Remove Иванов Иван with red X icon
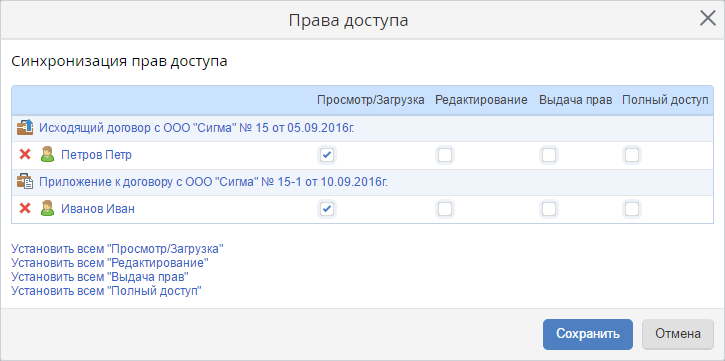The width and height of the screenshot is (725, 361). pyautogui.click(x=25, y=208)
